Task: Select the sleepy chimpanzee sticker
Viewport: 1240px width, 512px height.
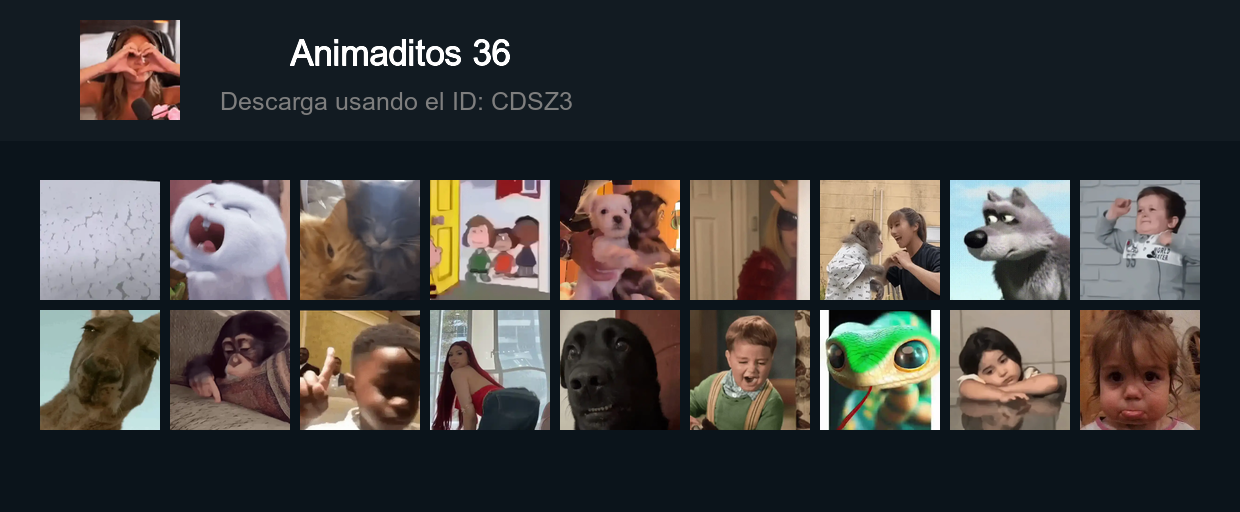Action: pos(230,370)
